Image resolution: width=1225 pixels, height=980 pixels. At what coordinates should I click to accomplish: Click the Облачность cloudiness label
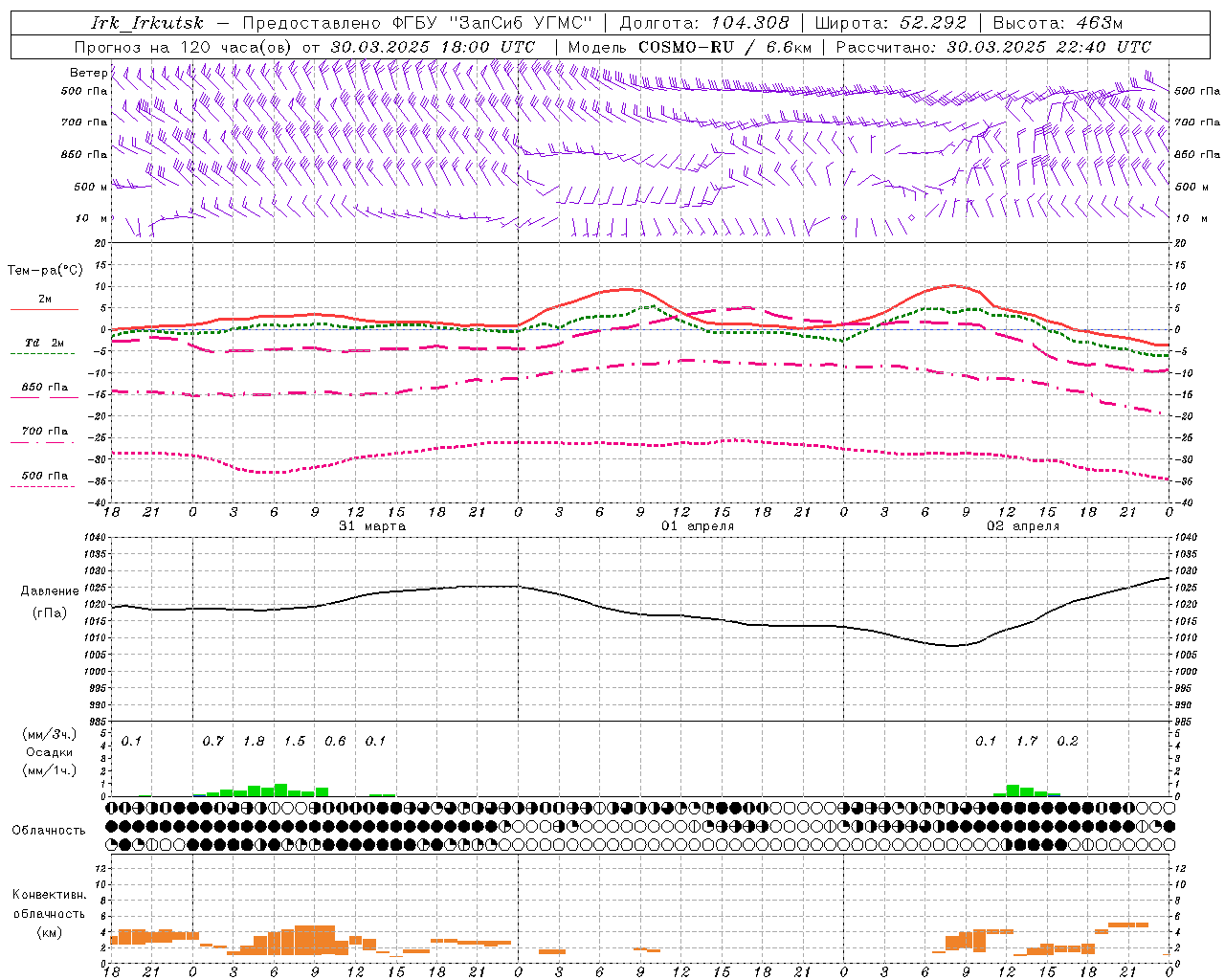coord(49,831)
